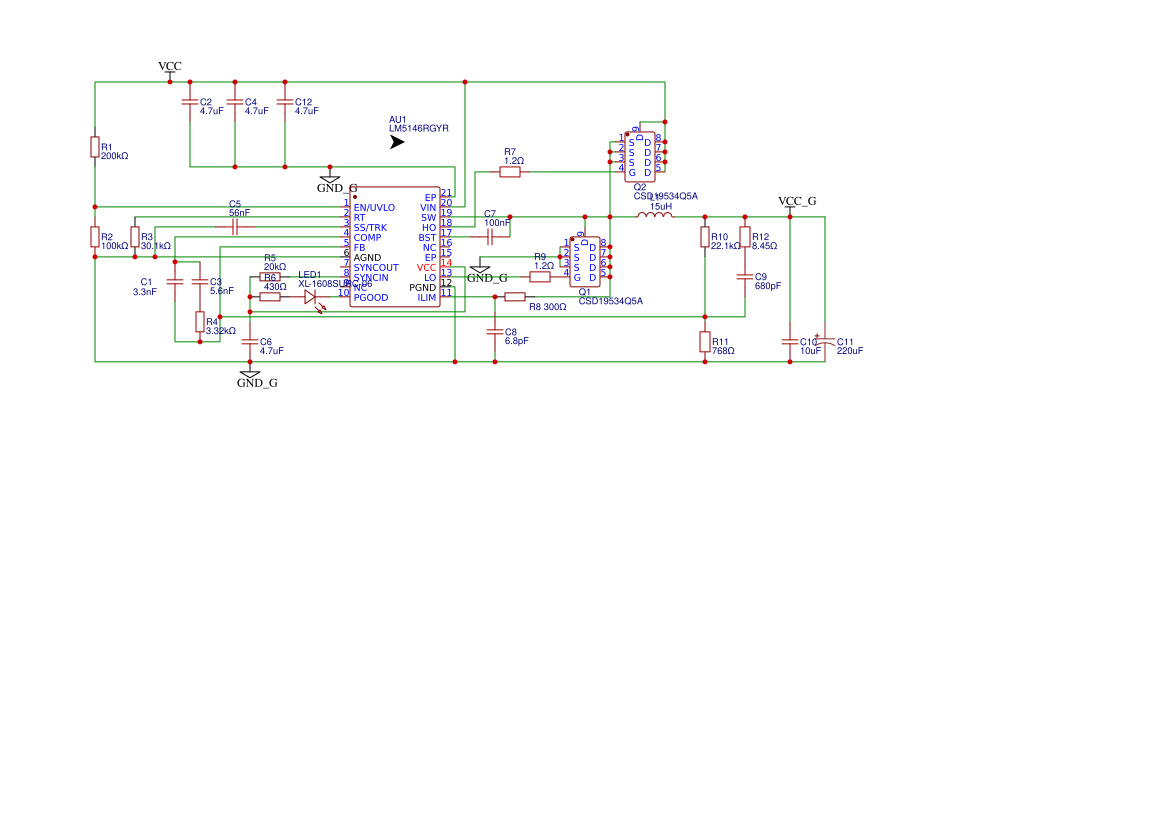This screenshot has width=1169, height=827.
Task: Click the C8 6.8pF capacitor symbol
Action: [495, 331]
